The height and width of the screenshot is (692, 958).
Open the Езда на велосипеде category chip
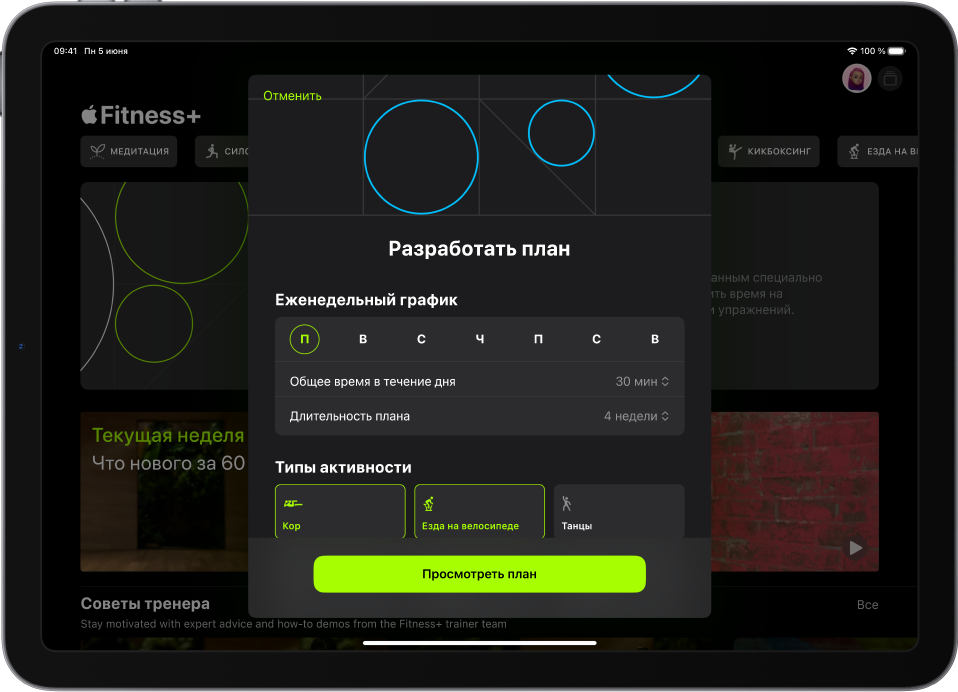[x=877, y=151]
